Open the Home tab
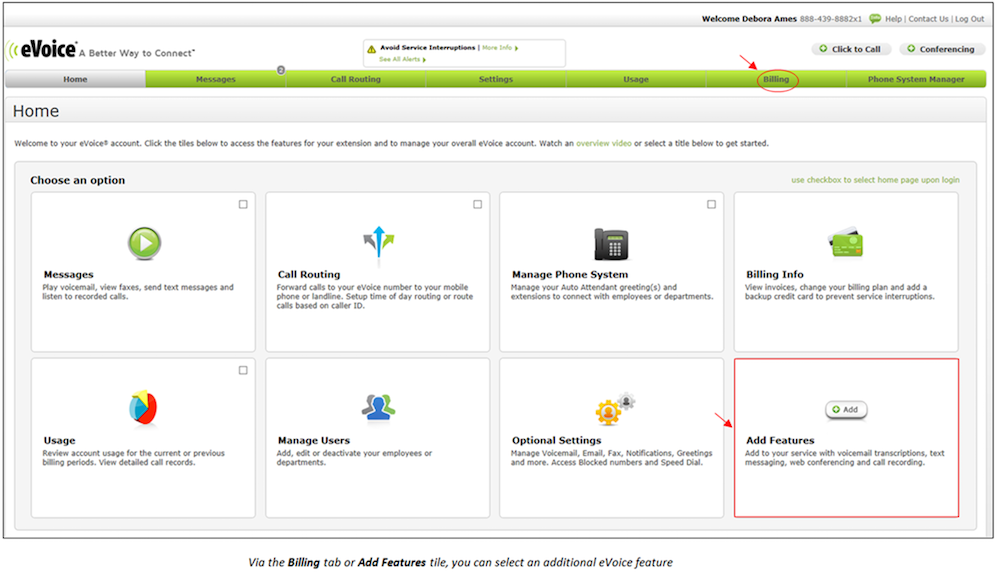Viewport: 1000px width, 575px height. (75, 79)
